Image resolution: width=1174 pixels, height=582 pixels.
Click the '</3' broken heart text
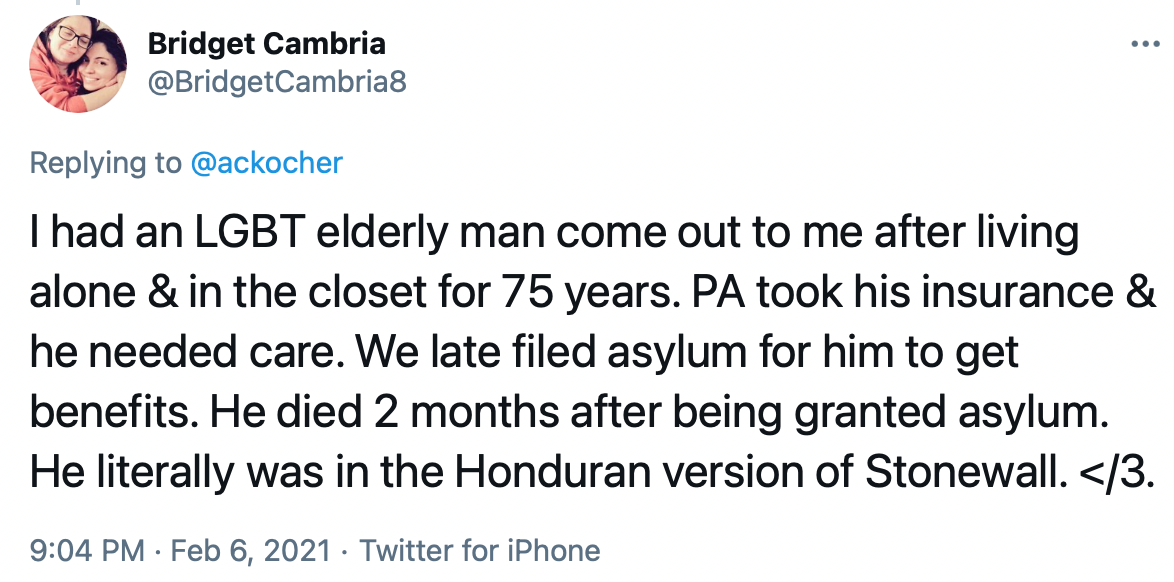pyautogui.click(x=1110, y=471)
